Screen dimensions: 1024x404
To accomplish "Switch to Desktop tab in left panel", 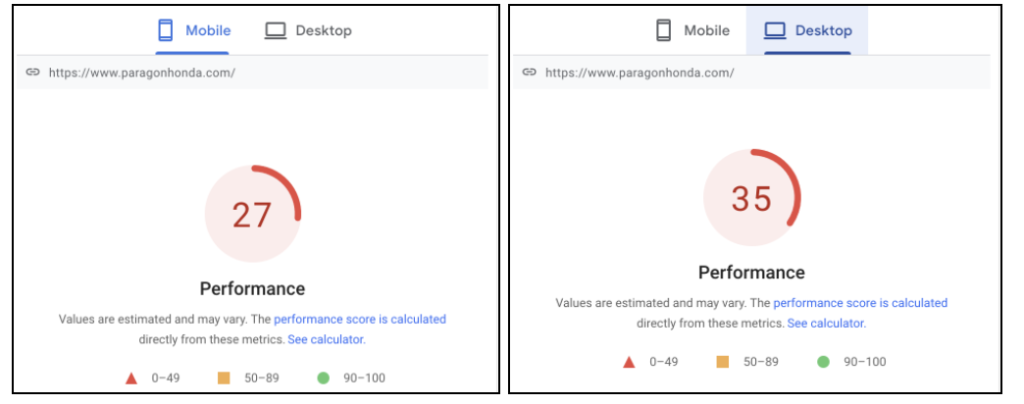I will 308,31.
